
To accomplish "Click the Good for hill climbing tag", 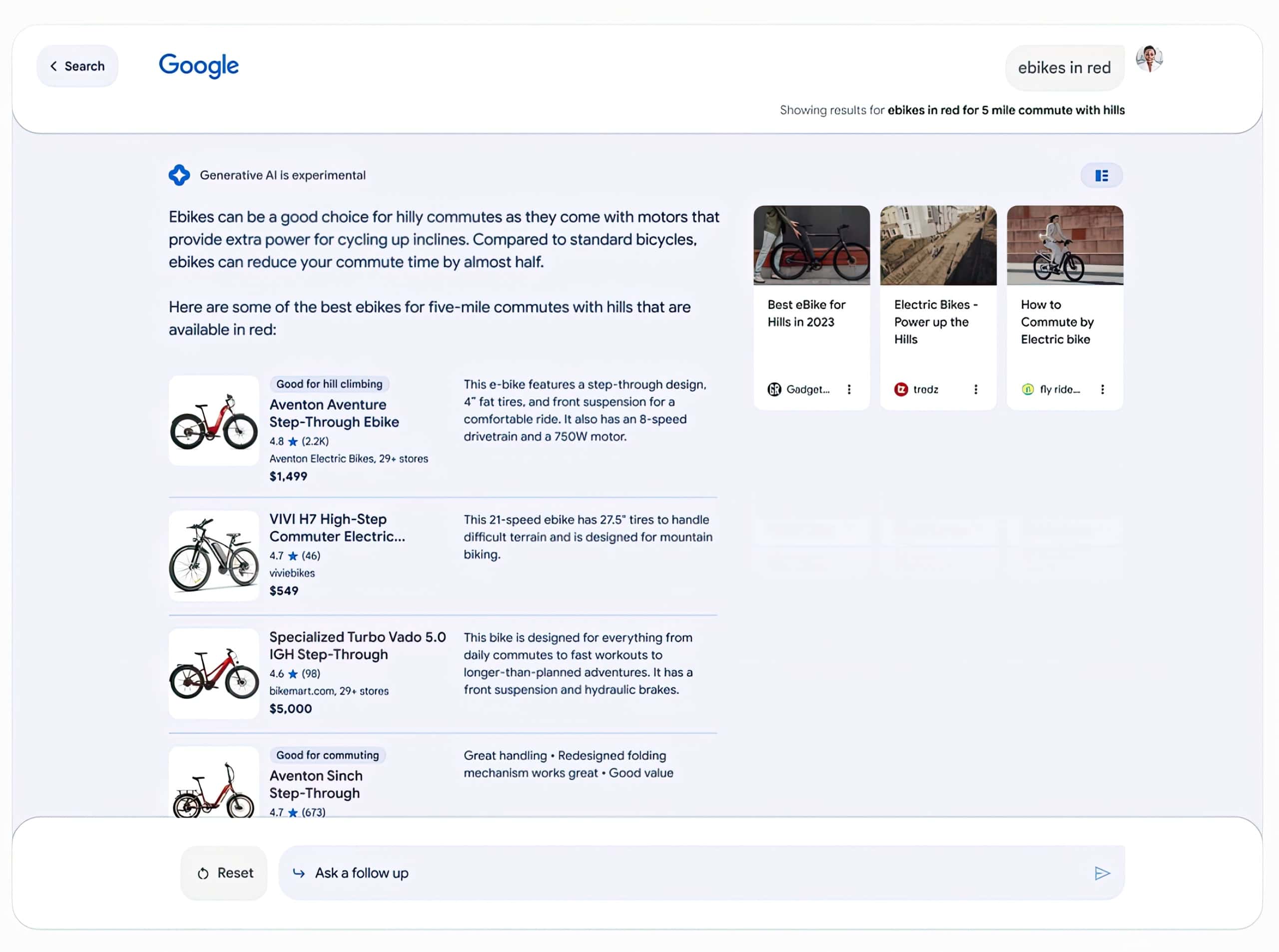I will point(329,385).
